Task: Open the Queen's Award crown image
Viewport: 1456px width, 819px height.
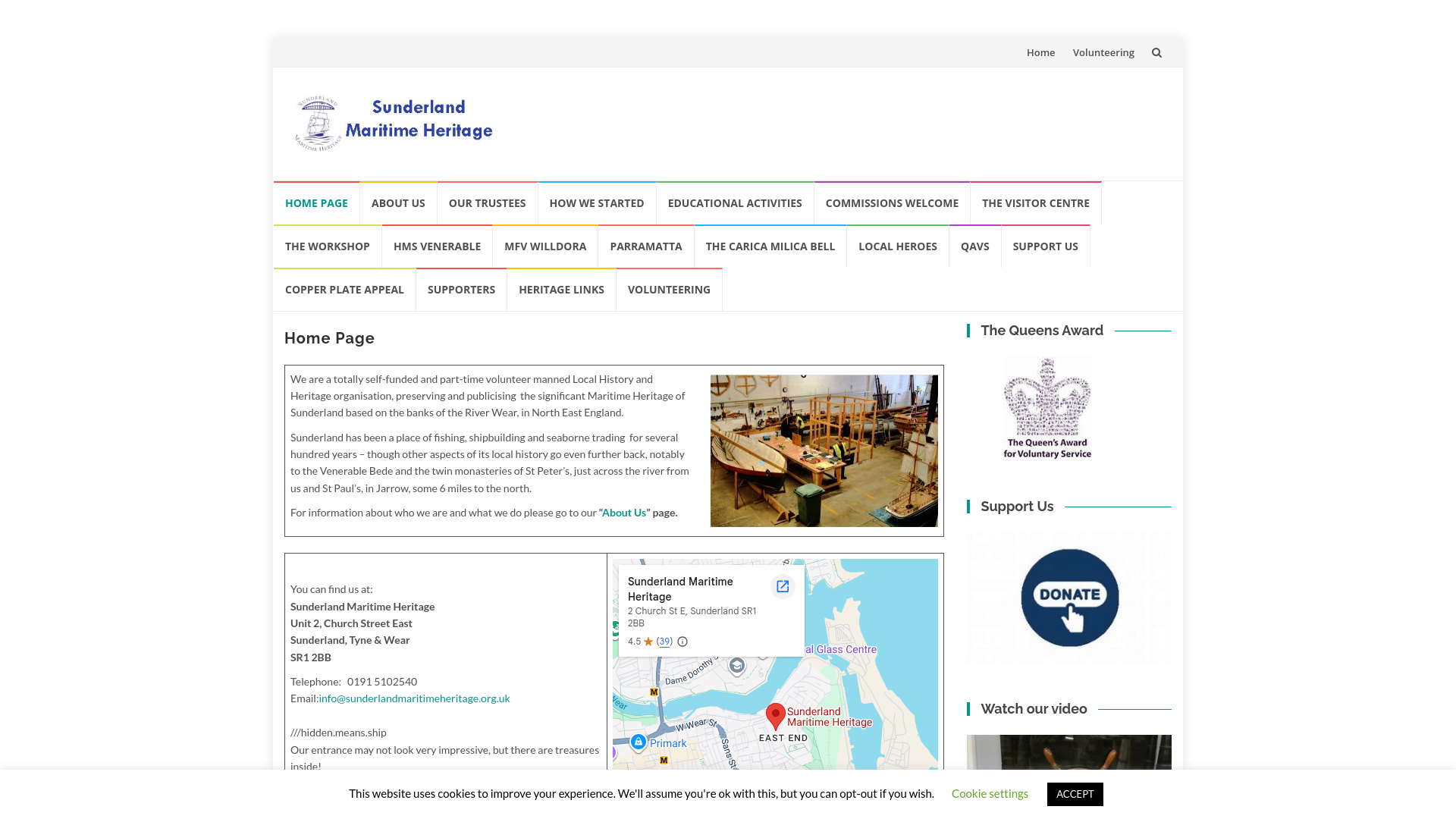Action: coord(1047,409)
